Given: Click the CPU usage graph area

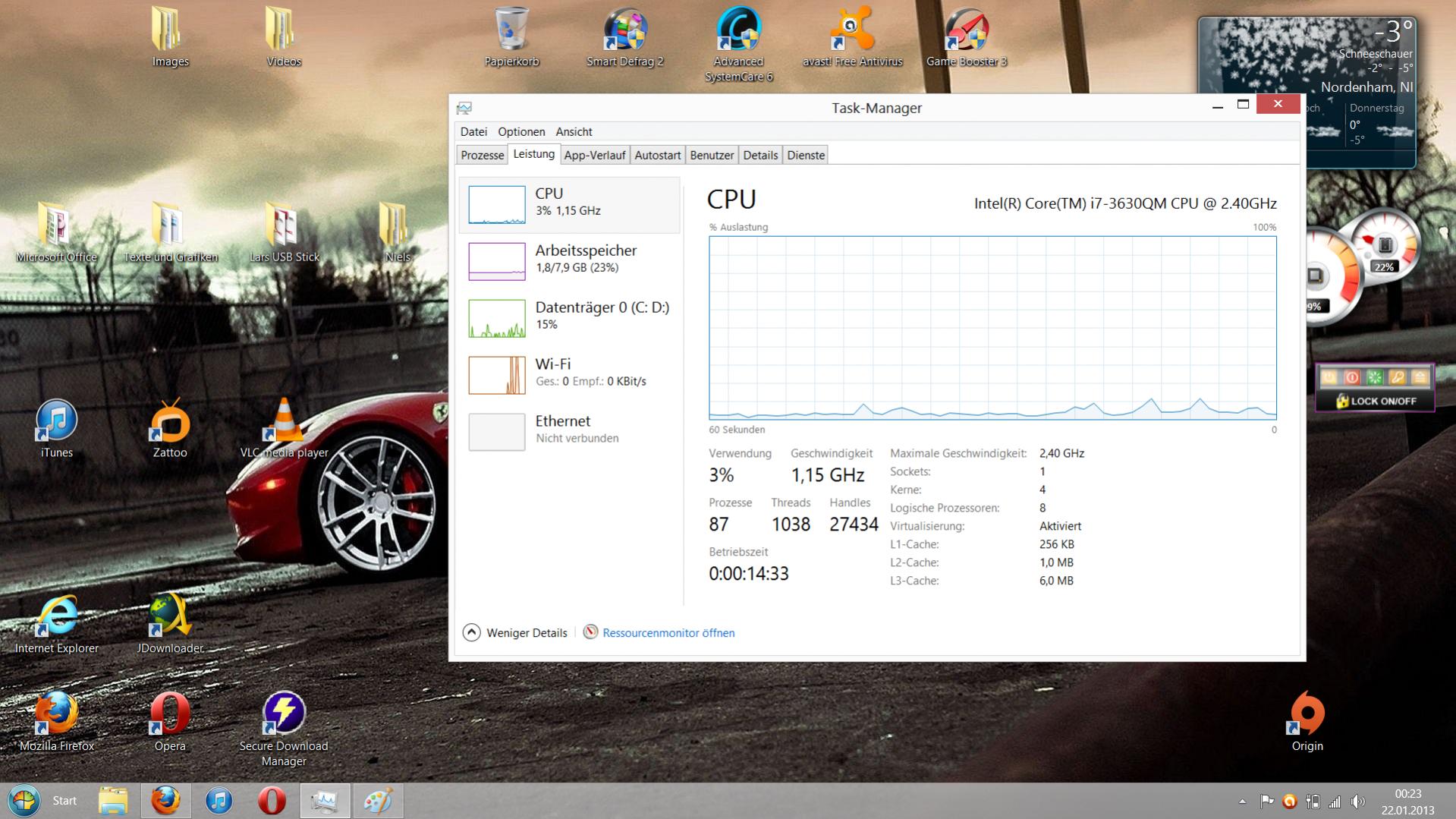Looking at the screenshot, I should tap(992, 328).
